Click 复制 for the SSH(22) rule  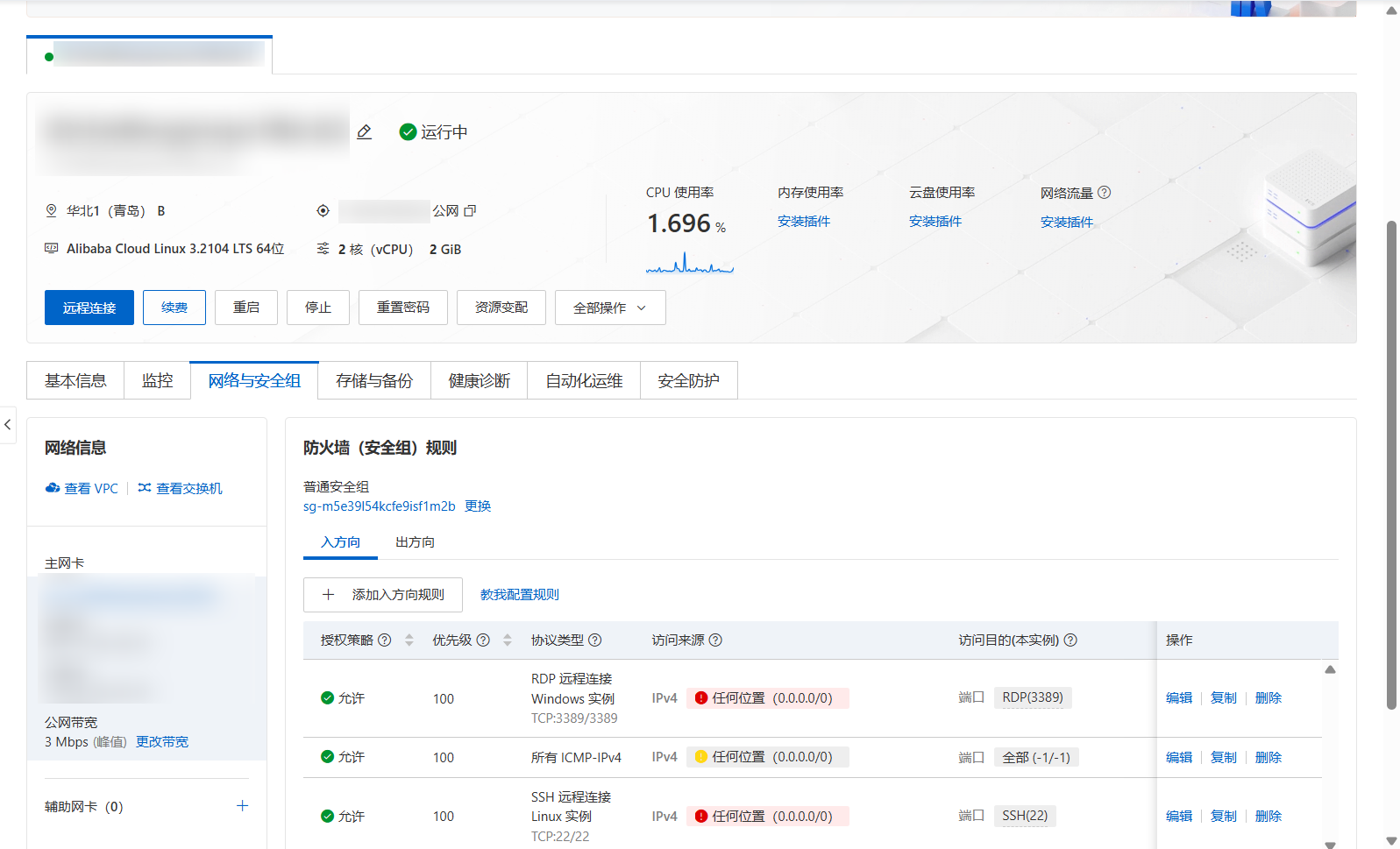[1224, 817]
